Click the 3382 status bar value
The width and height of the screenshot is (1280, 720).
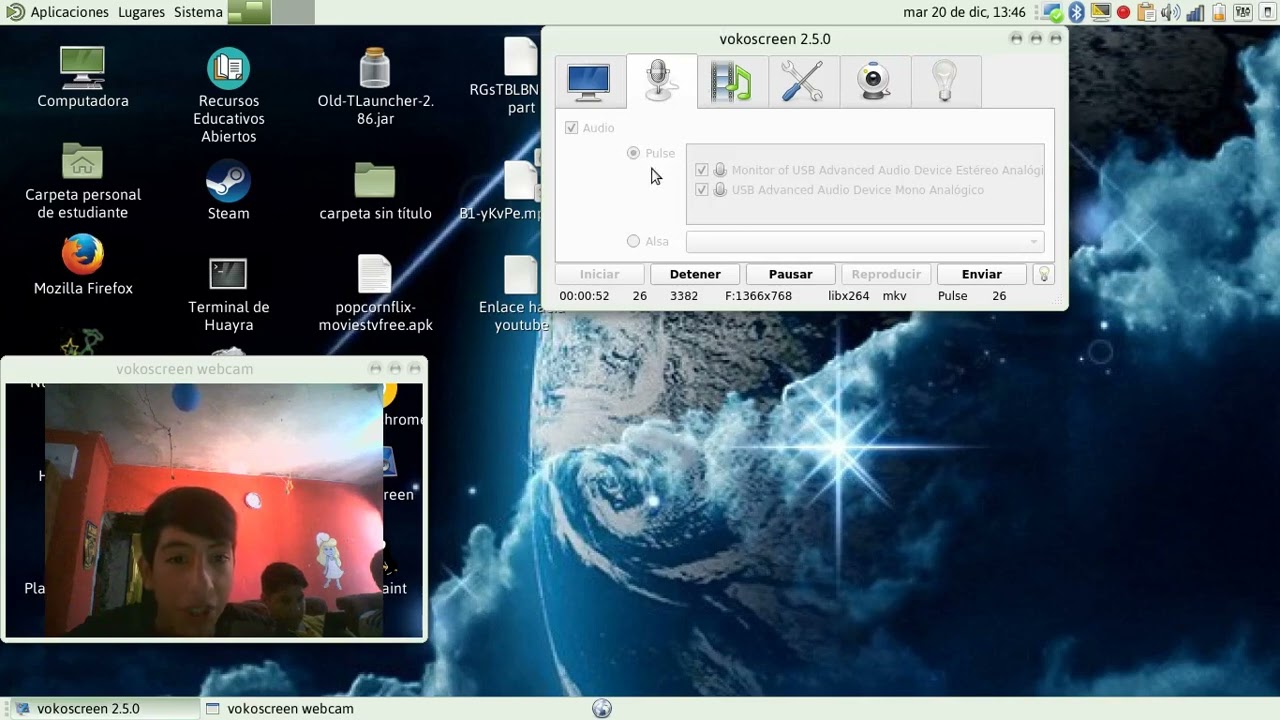point(684,296)
